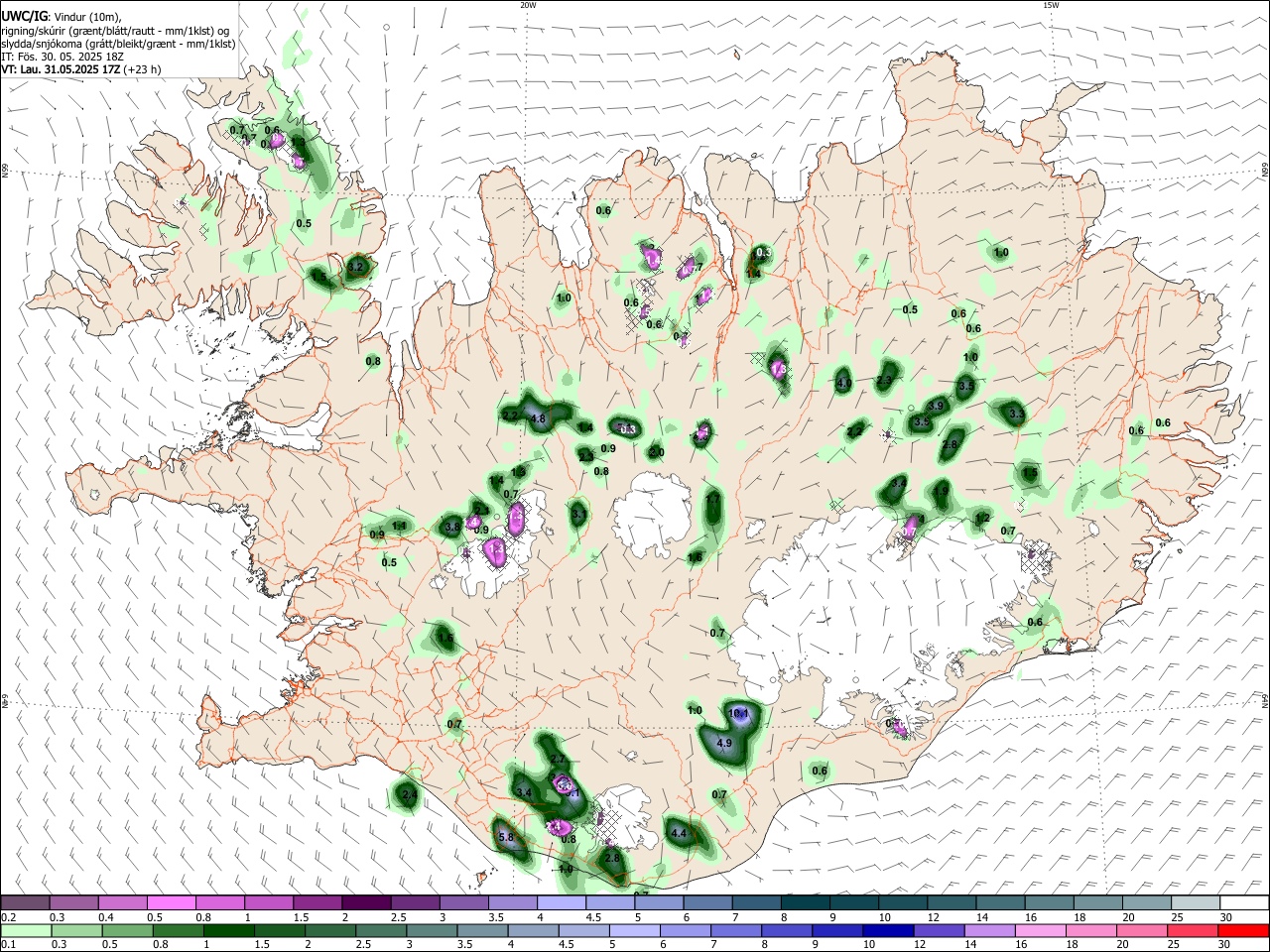
Task: Click the '4.0' precipitation value in the northeast
Action: 844,383
